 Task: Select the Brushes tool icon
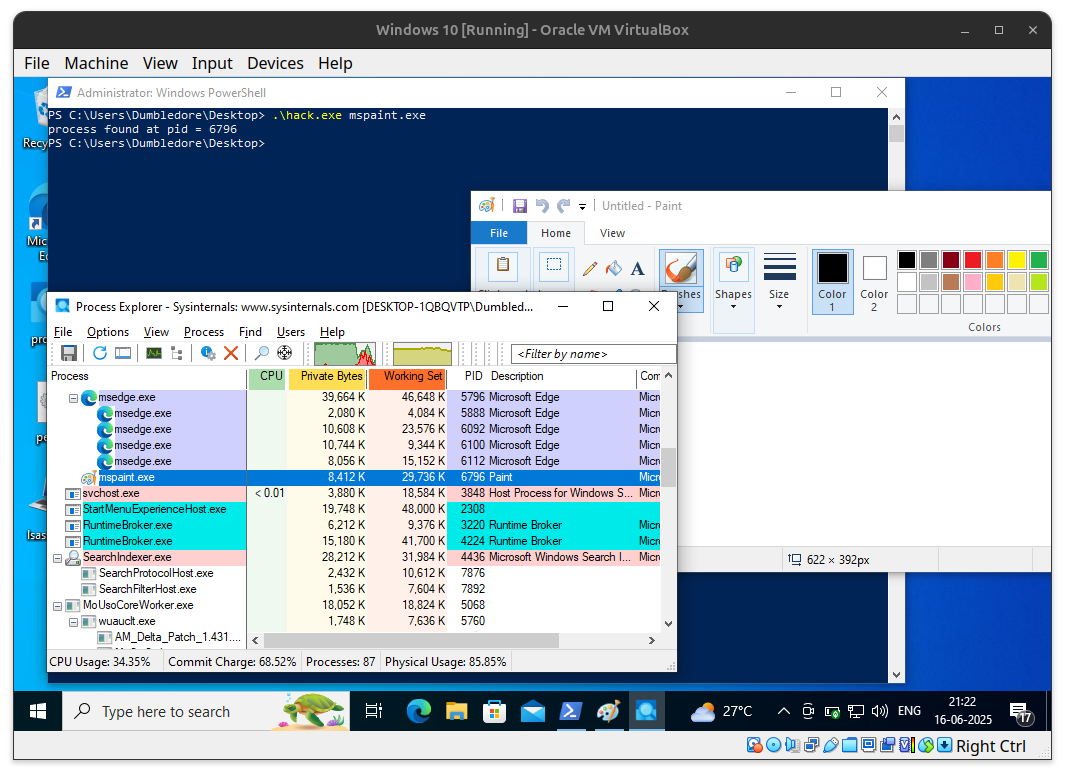click(681, 267)
